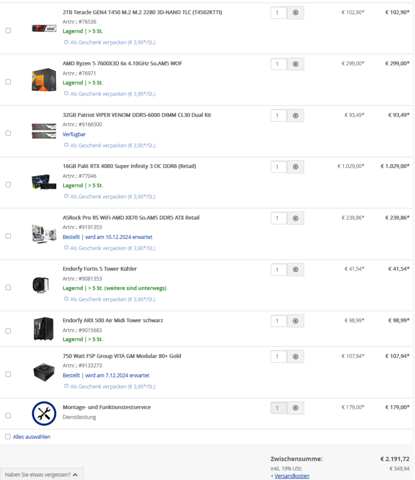The width and height of the screenshot is (415, 480).
Task: Tick the Montage- und Funktionstestservice checkbox
Action: [8, 415]
